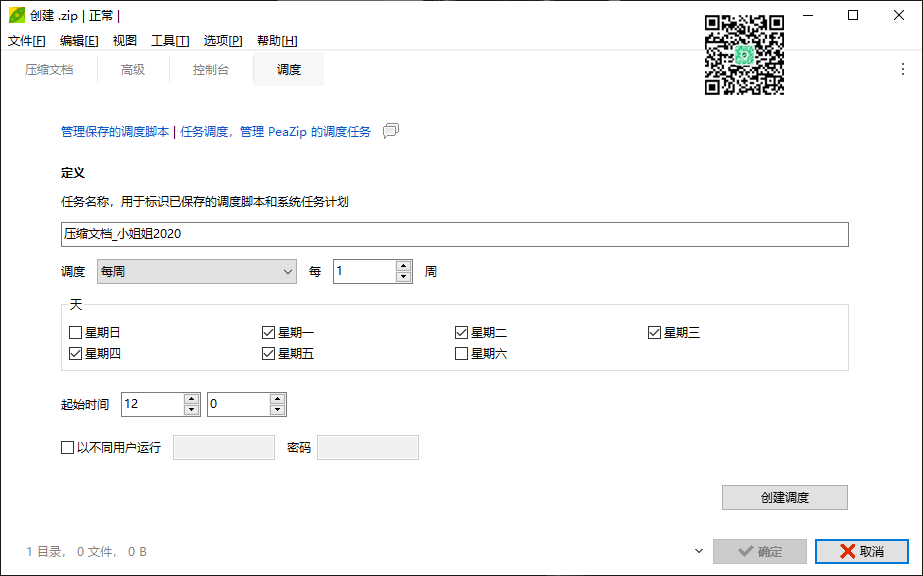Click the status text 1 目录, 0 文件, 0 B

click(87, 552)
